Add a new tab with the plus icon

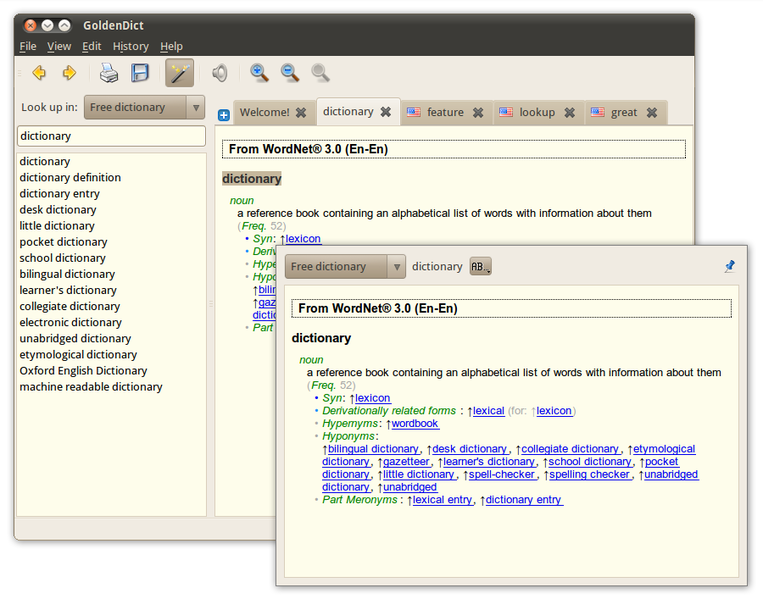(x=223, y=115)
